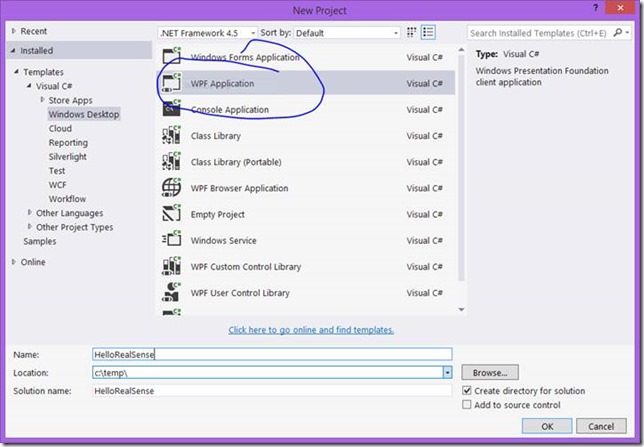
Task: Click the Console Application template icon
Action: point(171,108)
